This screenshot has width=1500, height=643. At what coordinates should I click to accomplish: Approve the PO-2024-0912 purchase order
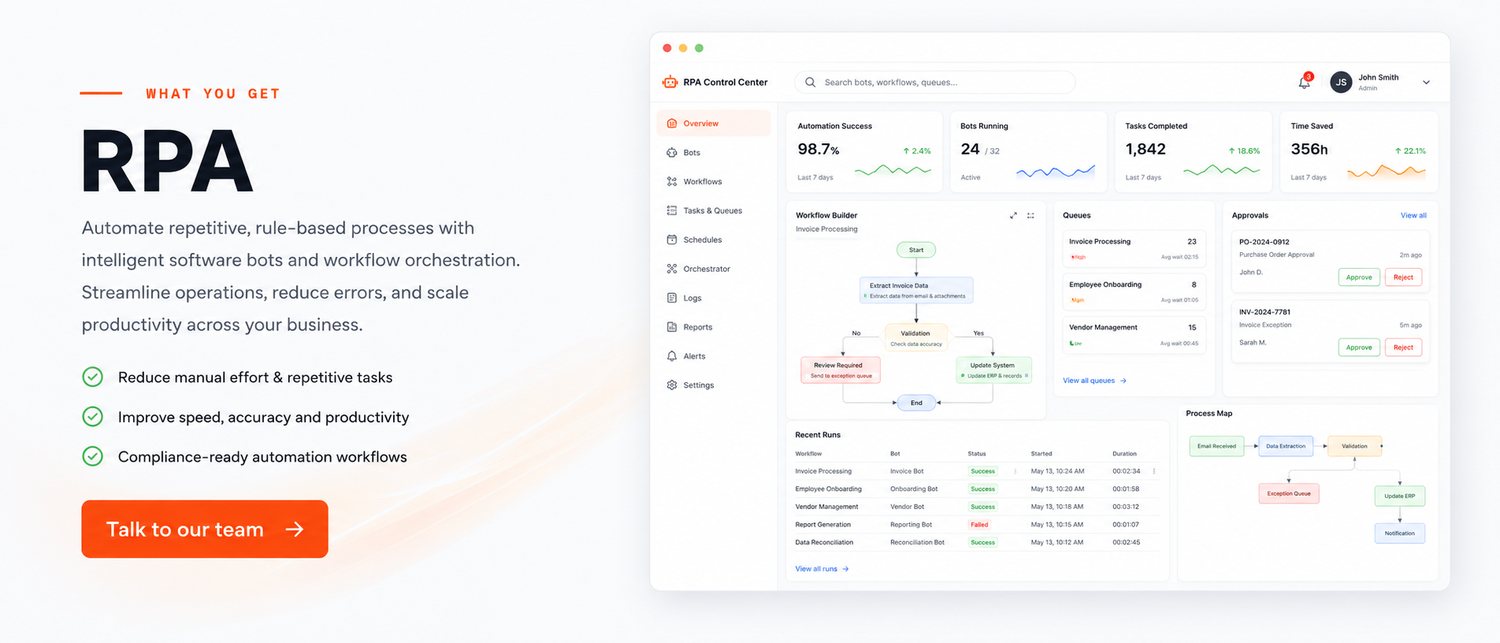click(x=1359, y=277)
